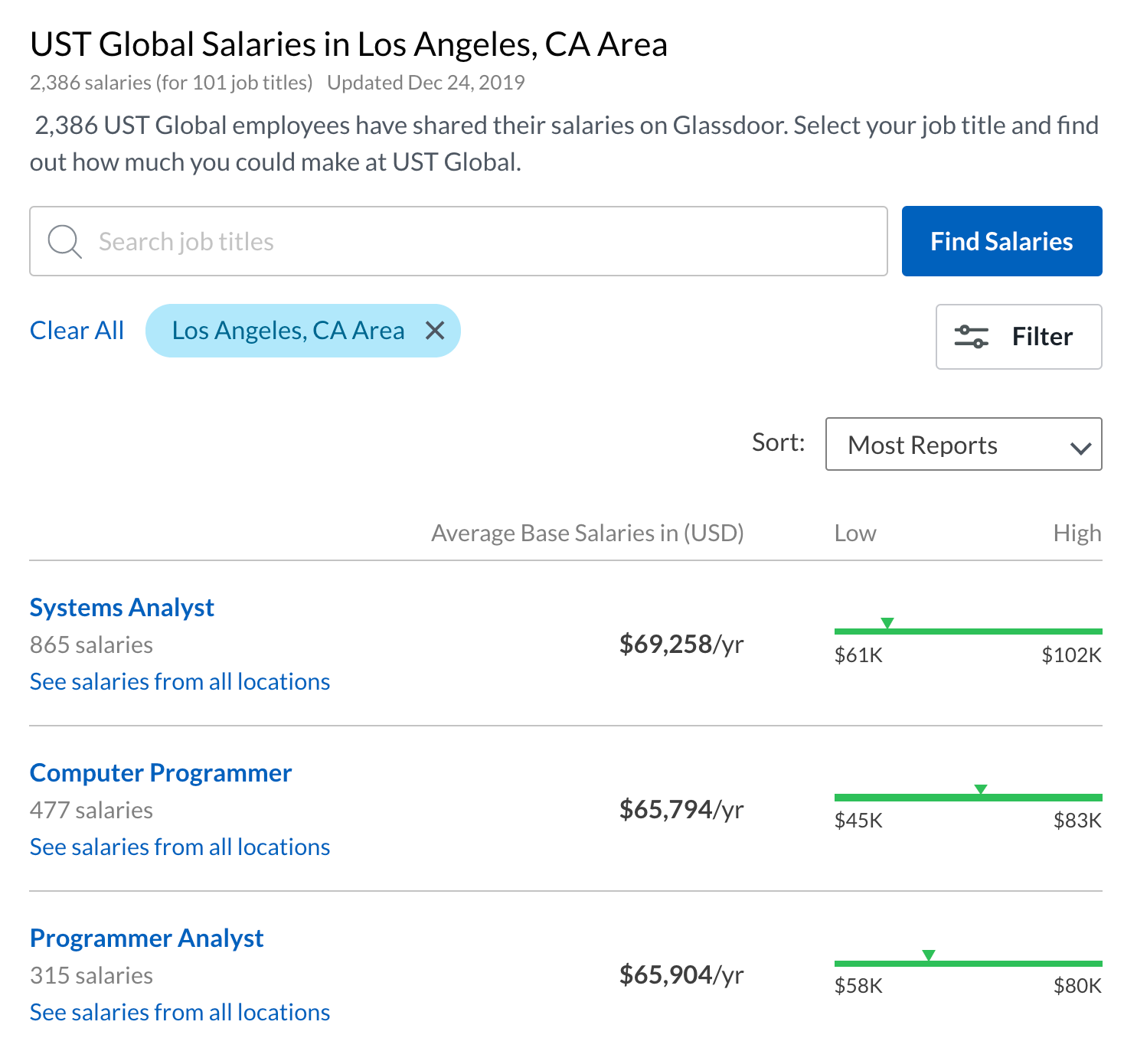
Task: Open the Most Reports sort dropdown
Action: click(964, 444)
